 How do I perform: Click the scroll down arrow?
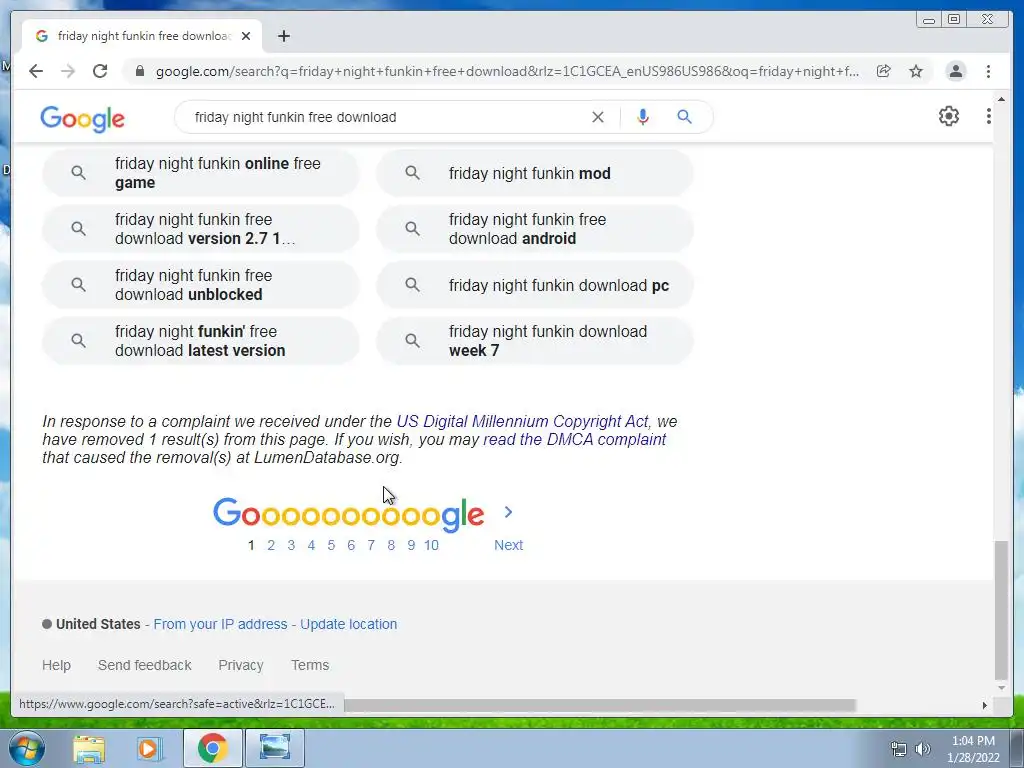tap(1001, 688)
